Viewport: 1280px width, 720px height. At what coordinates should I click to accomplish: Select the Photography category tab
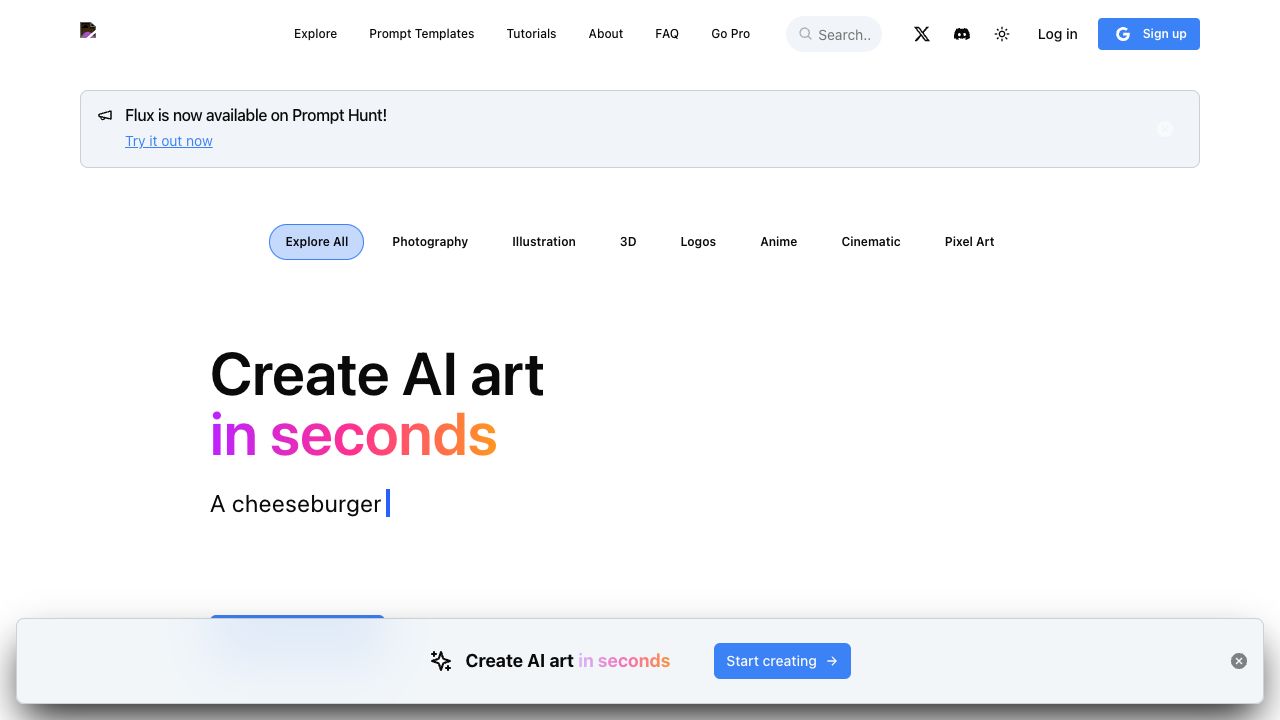tap(430, 242)
